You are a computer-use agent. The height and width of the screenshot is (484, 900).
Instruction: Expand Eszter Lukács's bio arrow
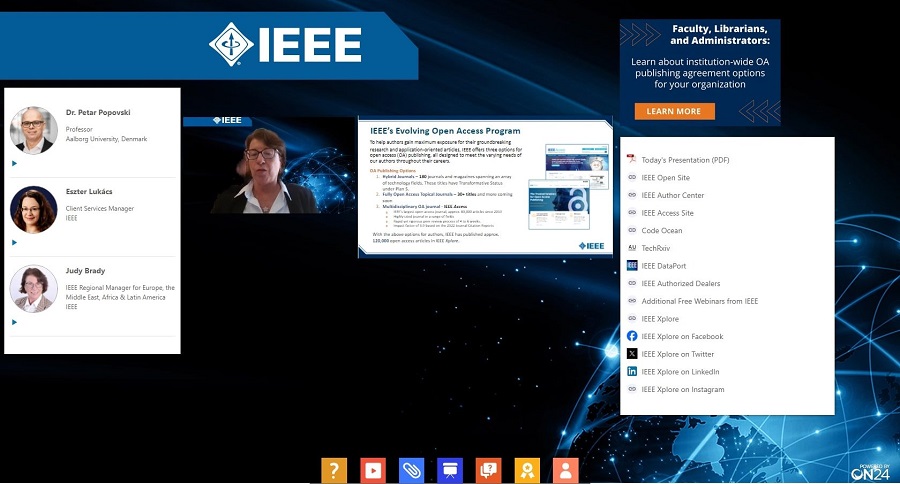[14, 243]
